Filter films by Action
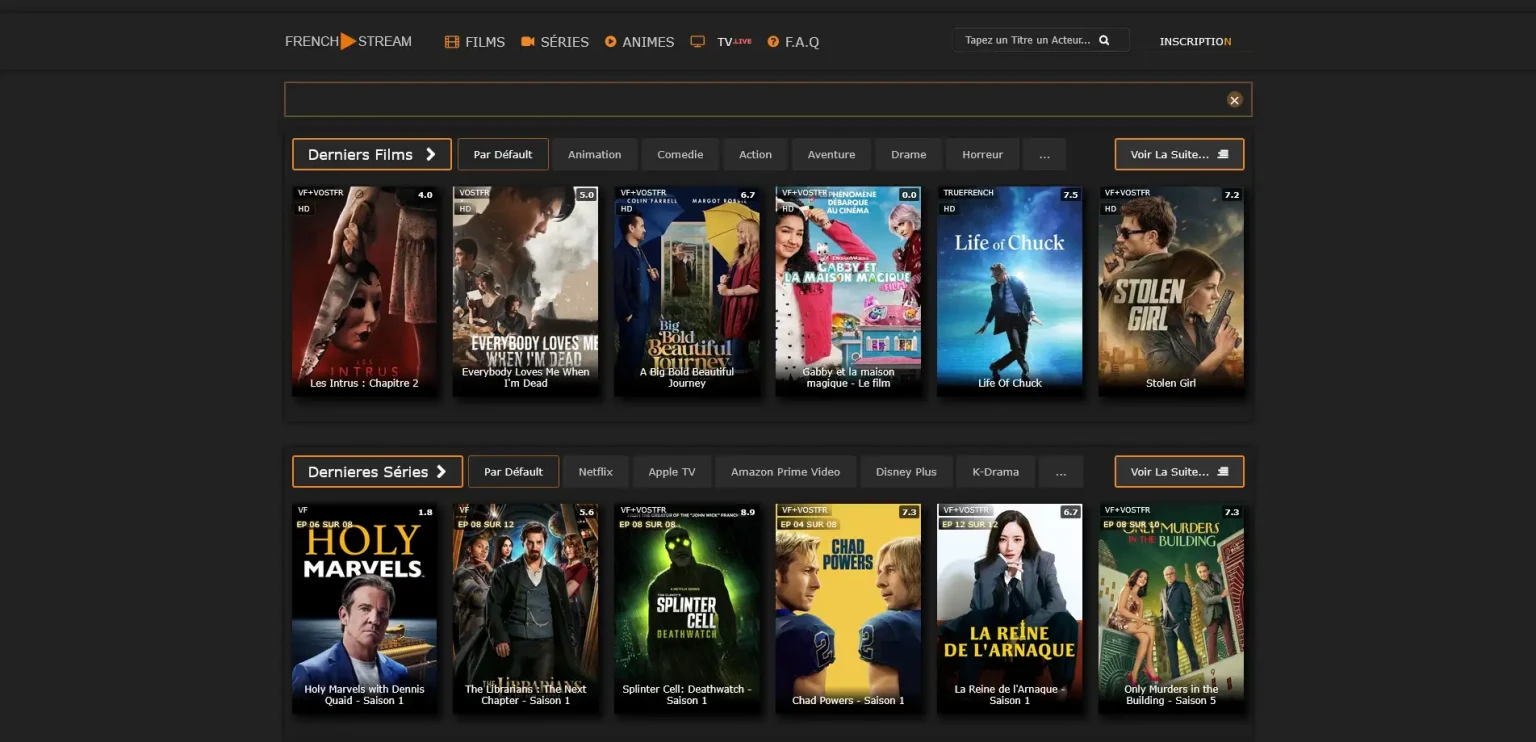Image resolution: width=1536 pixels, height=742 pixels. [755, 155]
